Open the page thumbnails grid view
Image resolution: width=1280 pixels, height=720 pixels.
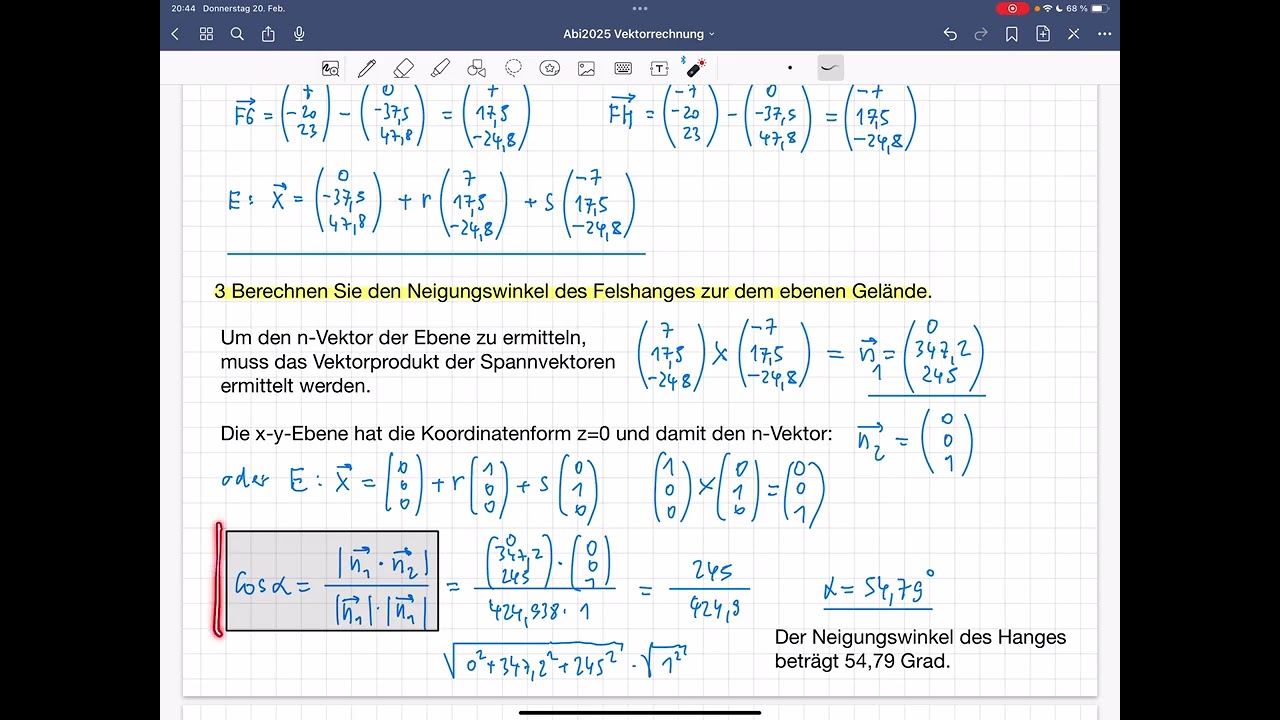pos(206,34)
